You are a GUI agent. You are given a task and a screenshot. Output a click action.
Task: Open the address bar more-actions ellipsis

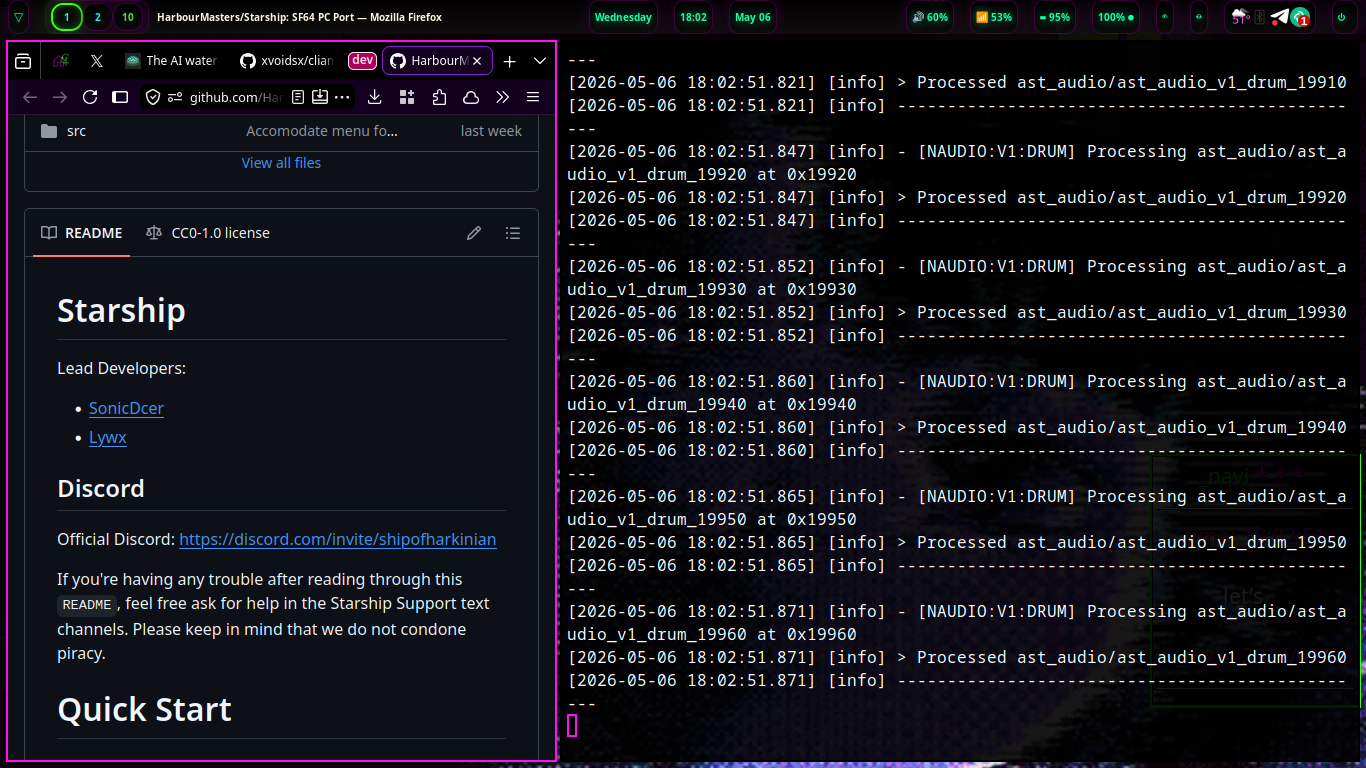coord(342,97)
